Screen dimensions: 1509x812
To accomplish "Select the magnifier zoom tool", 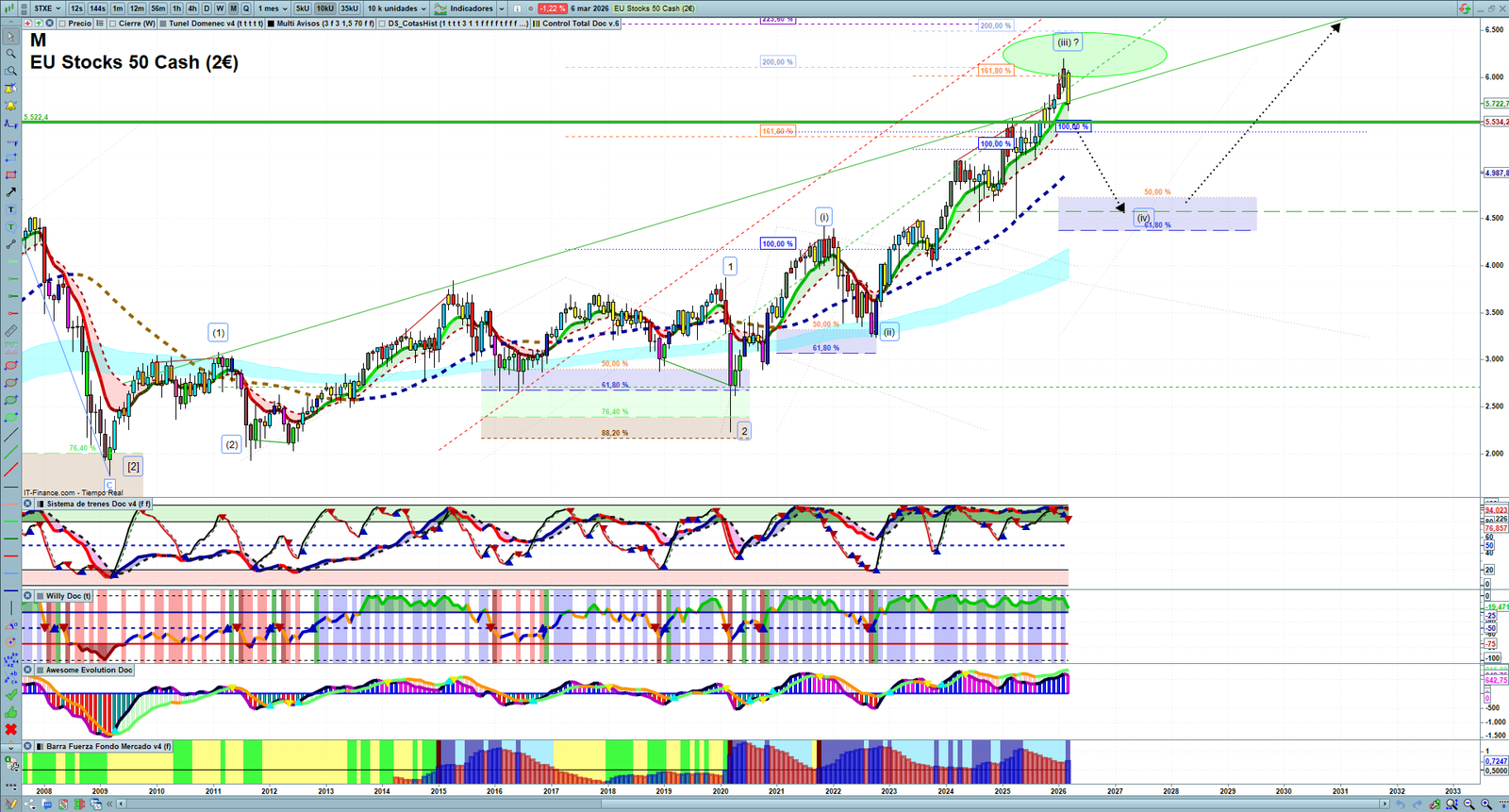I will (10, 54).
